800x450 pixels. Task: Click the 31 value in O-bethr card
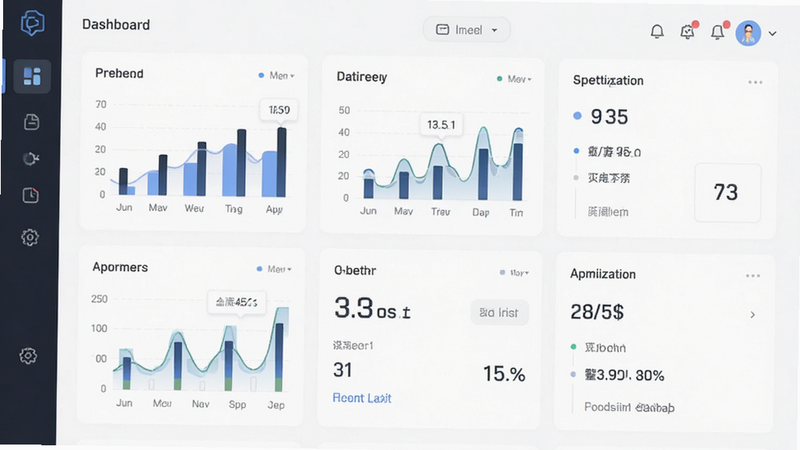pos(342,370)
